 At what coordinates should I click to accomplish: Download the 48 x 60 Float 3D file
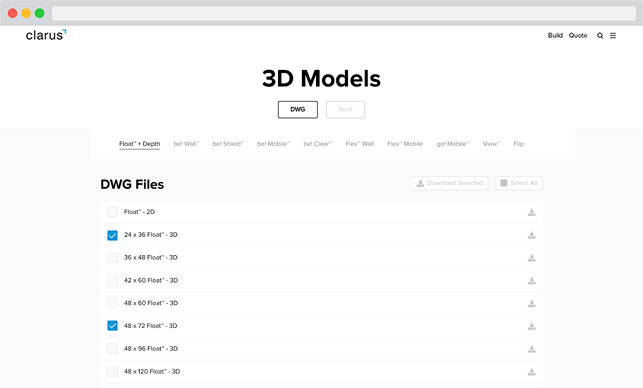coord(531,304)
